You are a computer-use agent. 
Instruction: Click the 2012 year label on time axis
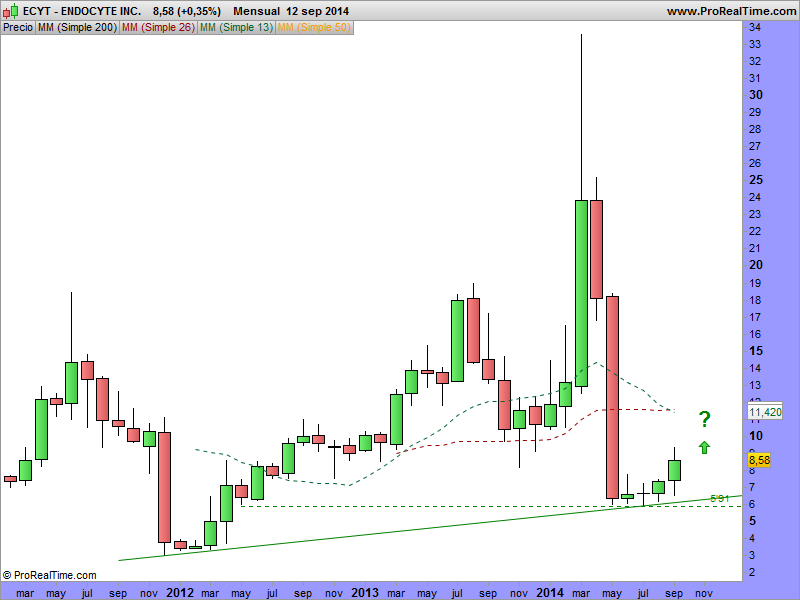pos(180,593)
